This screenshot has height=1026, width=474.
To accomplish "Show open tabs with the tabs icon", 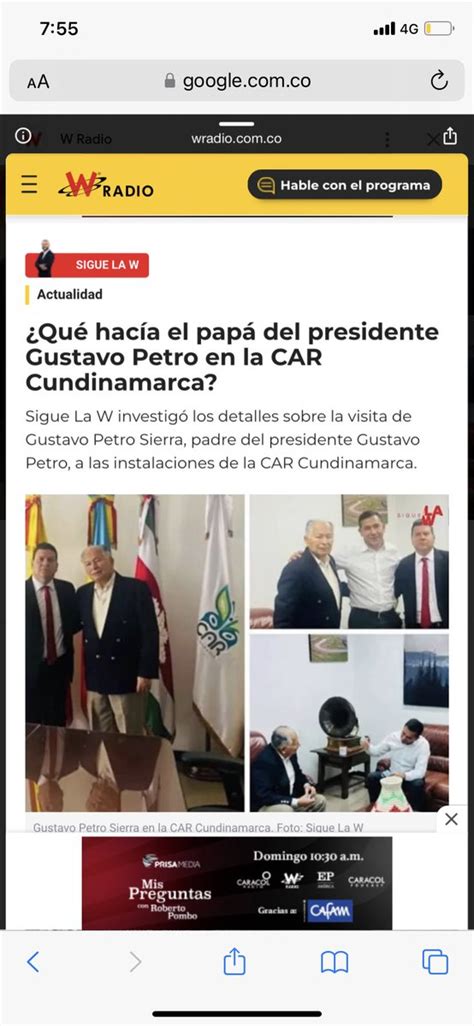I will [435, 962].
